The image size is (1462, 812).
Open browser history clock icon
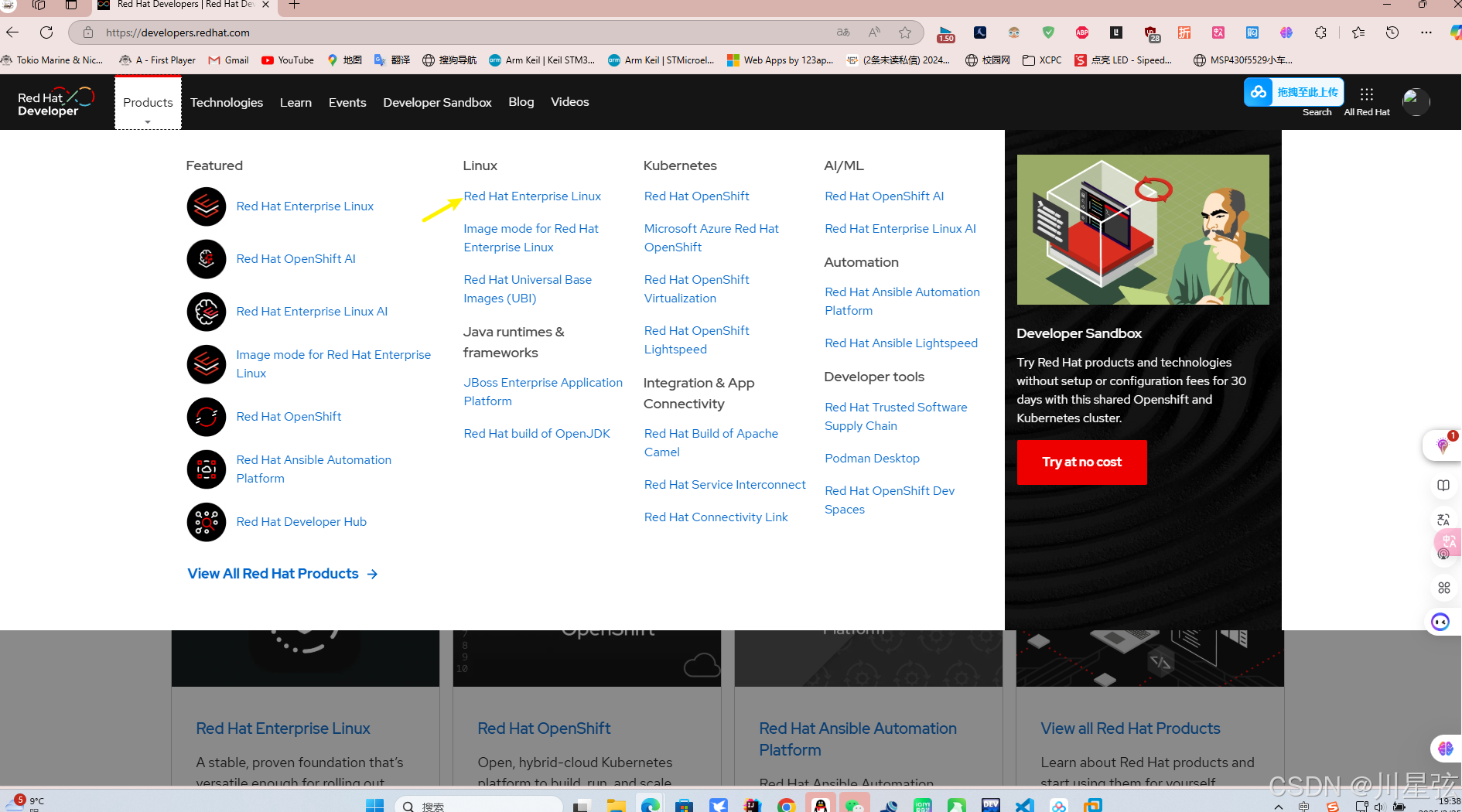click(1392, 32)
